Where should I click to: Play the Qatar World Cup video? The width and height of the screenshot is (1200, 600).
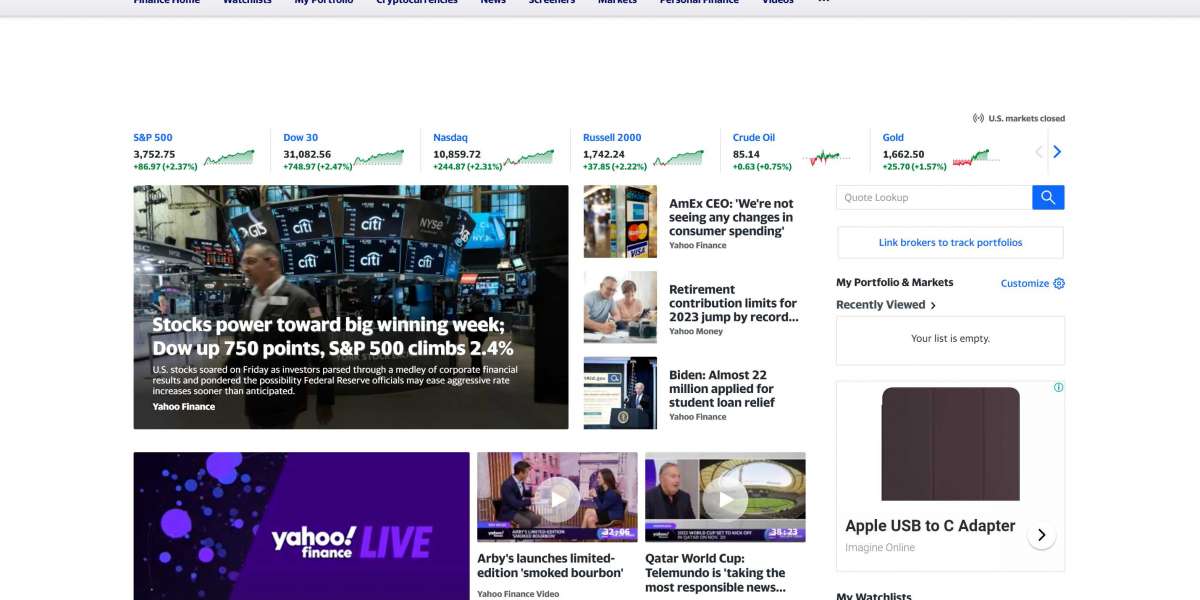point(725,497)
